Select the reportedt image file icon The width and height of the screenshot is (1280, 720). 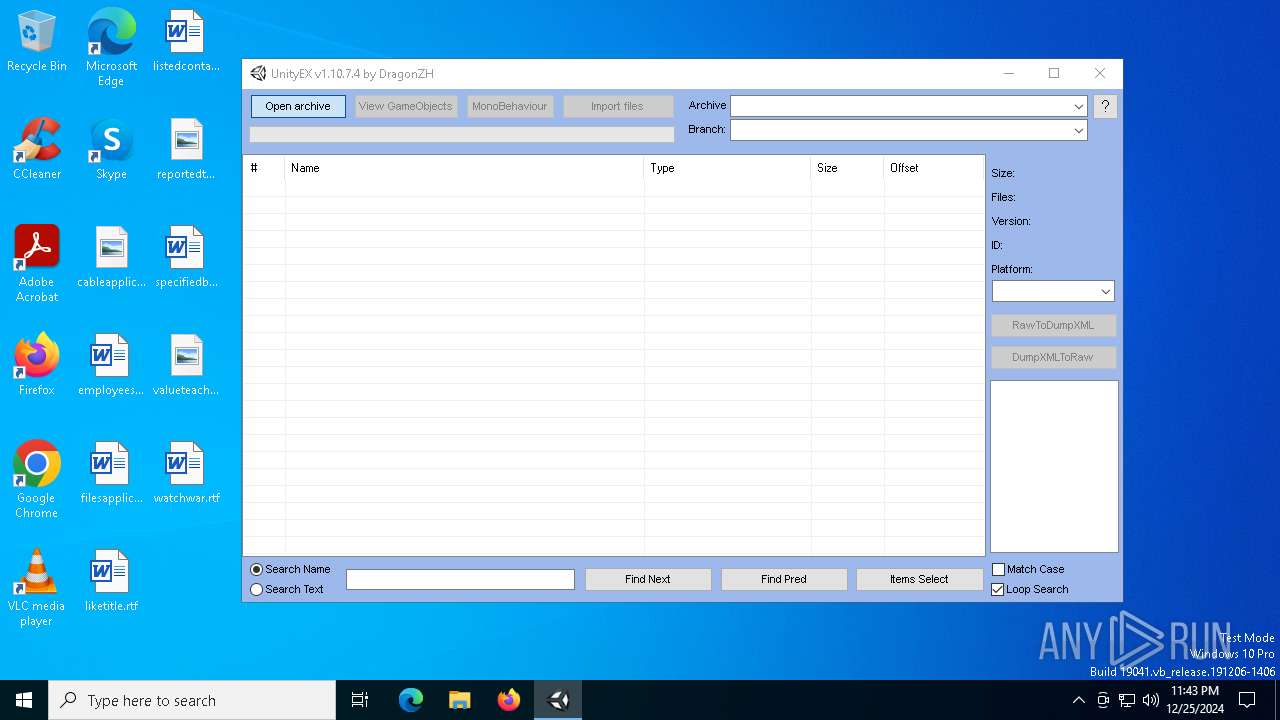click(x=186, y=150)
